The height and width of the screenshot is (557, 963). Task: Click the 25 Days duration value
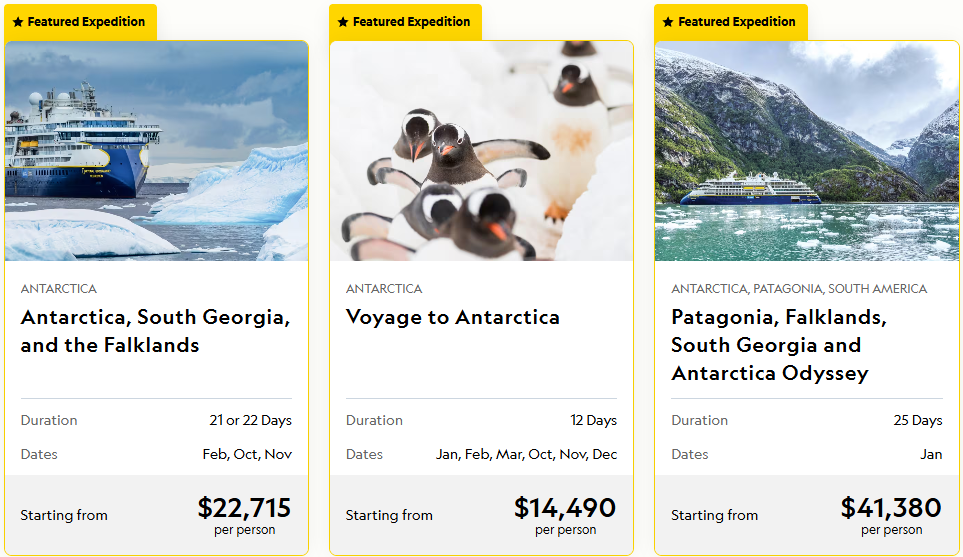pos(918,420)
